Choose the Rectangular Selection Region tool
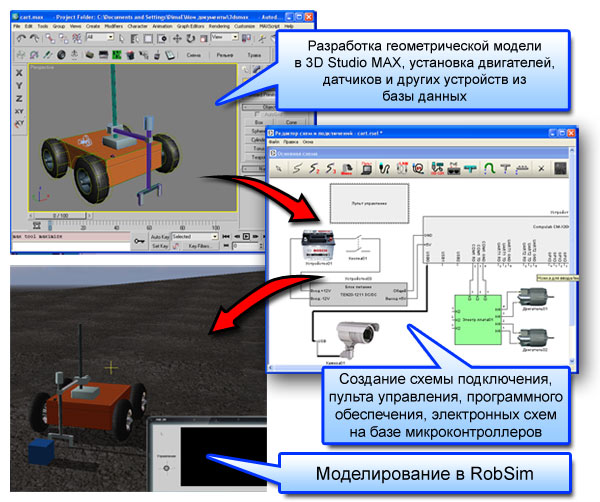 point(148,38)
